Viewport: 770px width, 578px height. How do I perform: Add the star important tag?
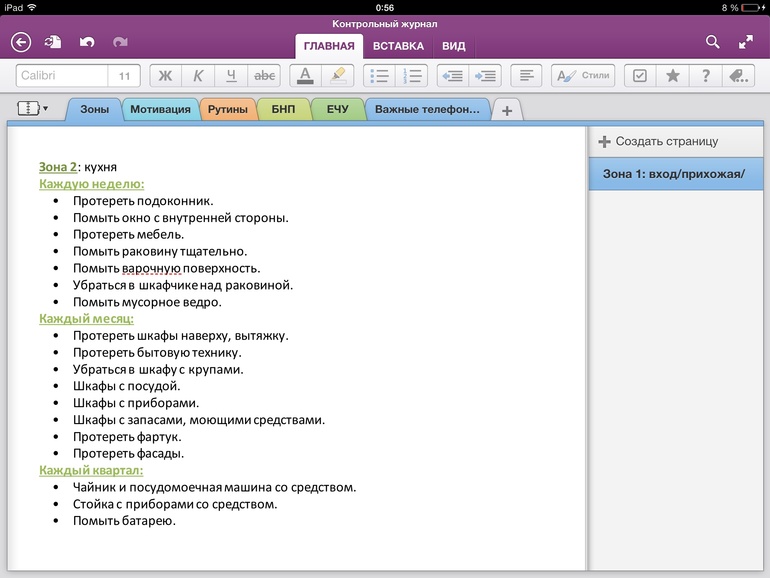(x=673, y=76)
